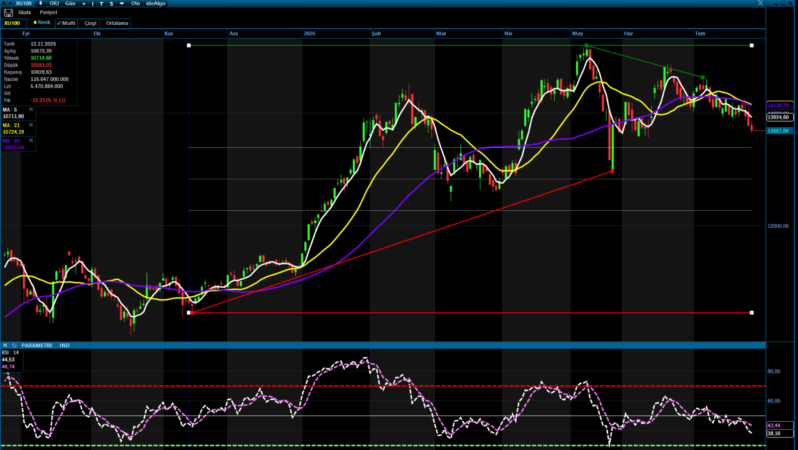Open the Periyot menu
The image size is (798, 450).
48,12
